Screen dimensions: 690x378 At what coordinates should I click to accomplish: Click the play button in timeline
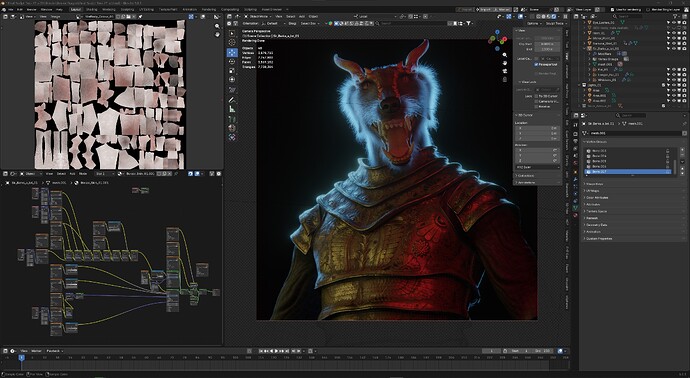[276, 351]
